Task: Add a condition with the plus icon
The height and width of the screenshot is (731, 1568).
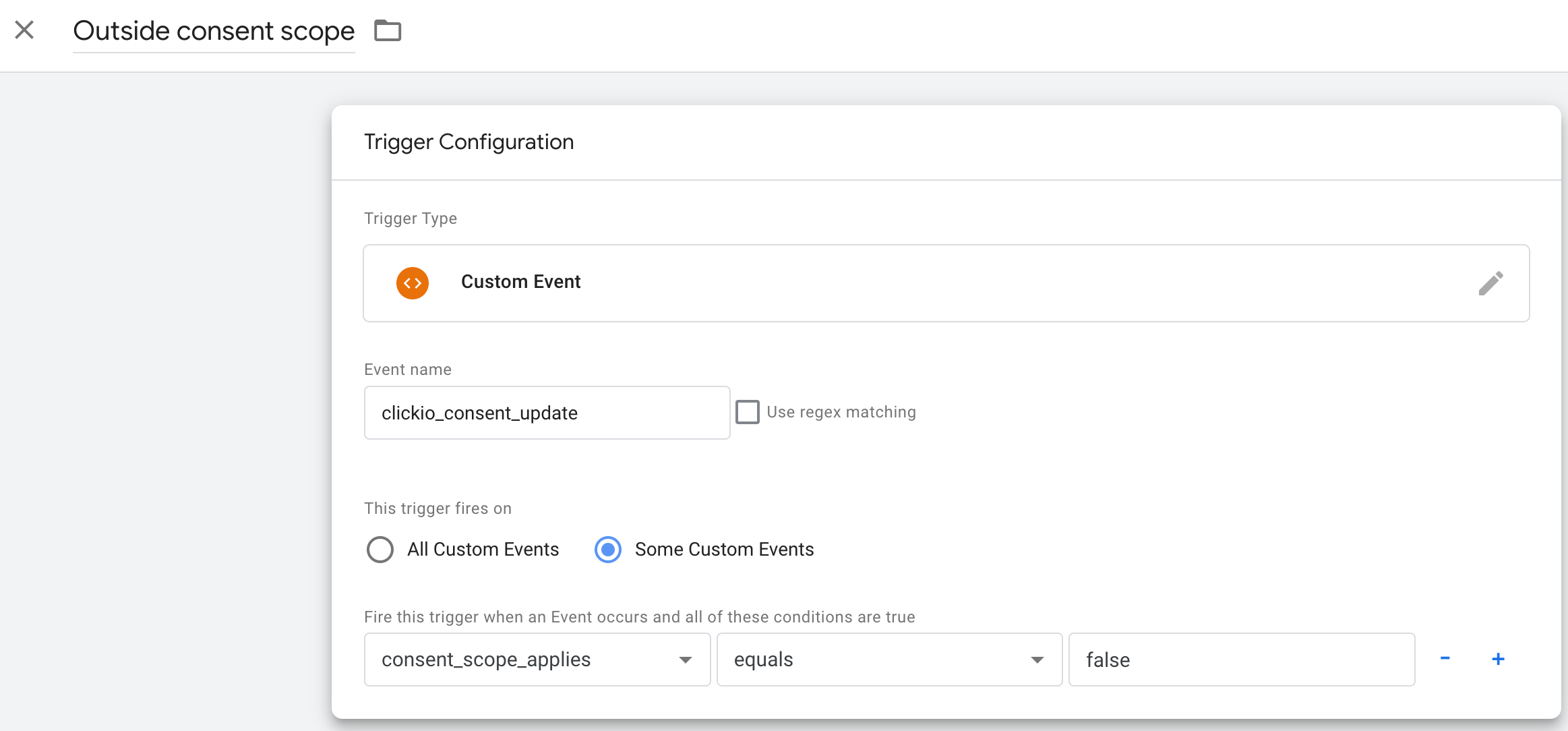Action: point(1499,659)
